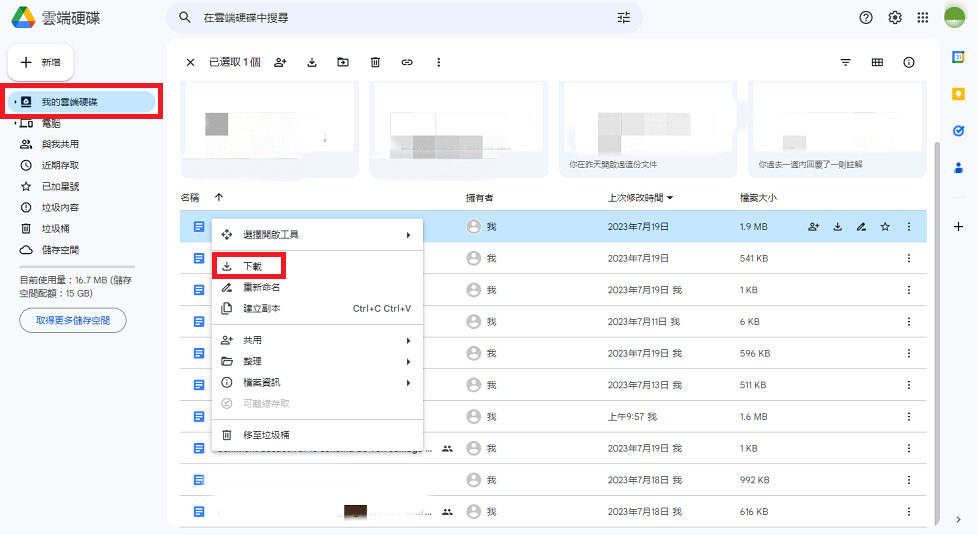The height and width of the screenshot is (535, 978).
Task: Clear selection with the X icon
Action: (x=190, y=62)
